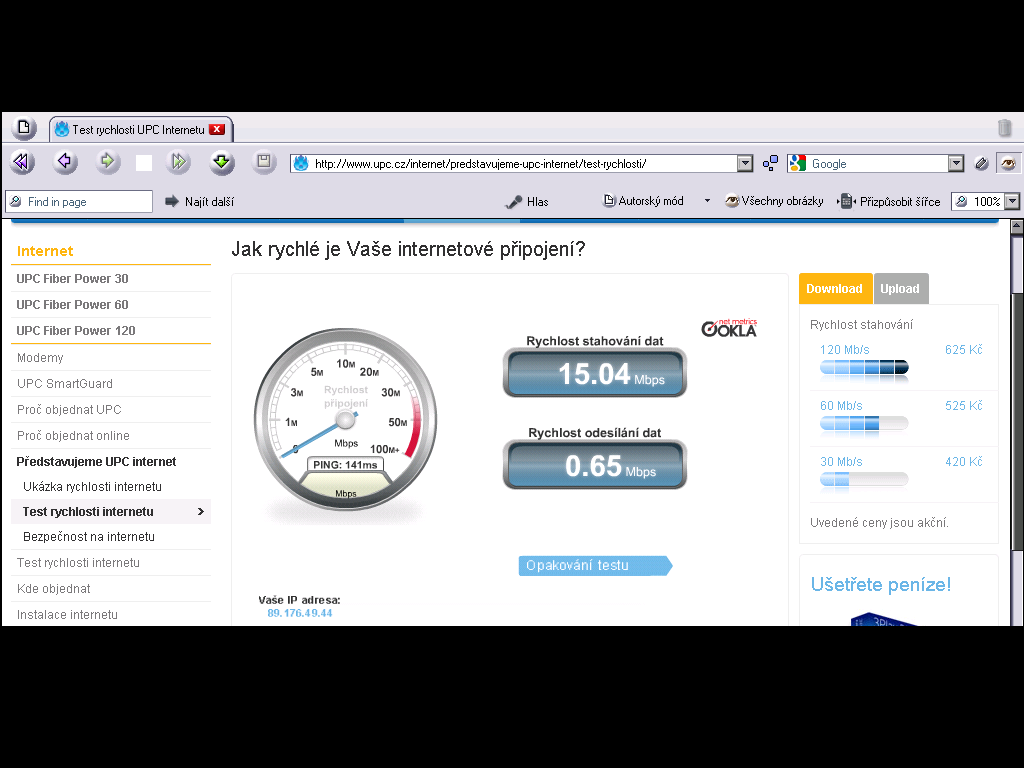1024x768 pixels.
Task: Expand the address bar history dropdown
Action: [745, 163]
